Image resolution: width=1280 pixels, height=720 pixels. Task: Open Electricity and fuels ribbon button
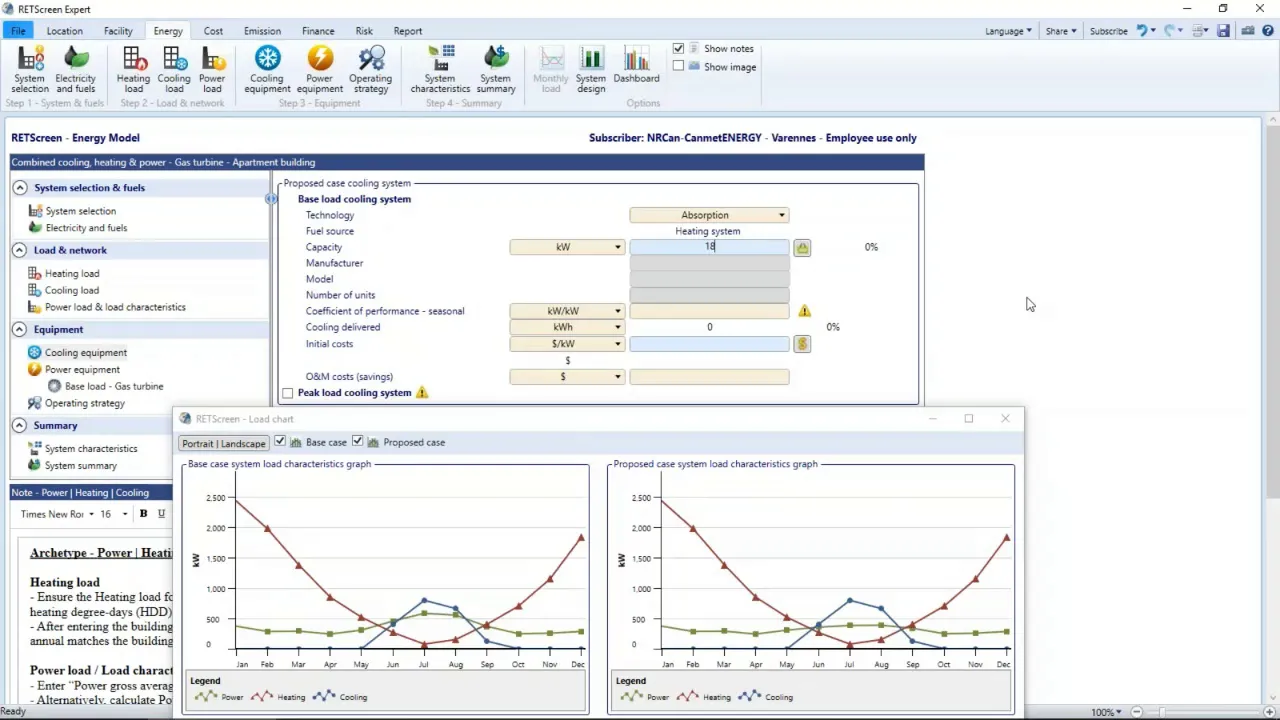(75, 69)
